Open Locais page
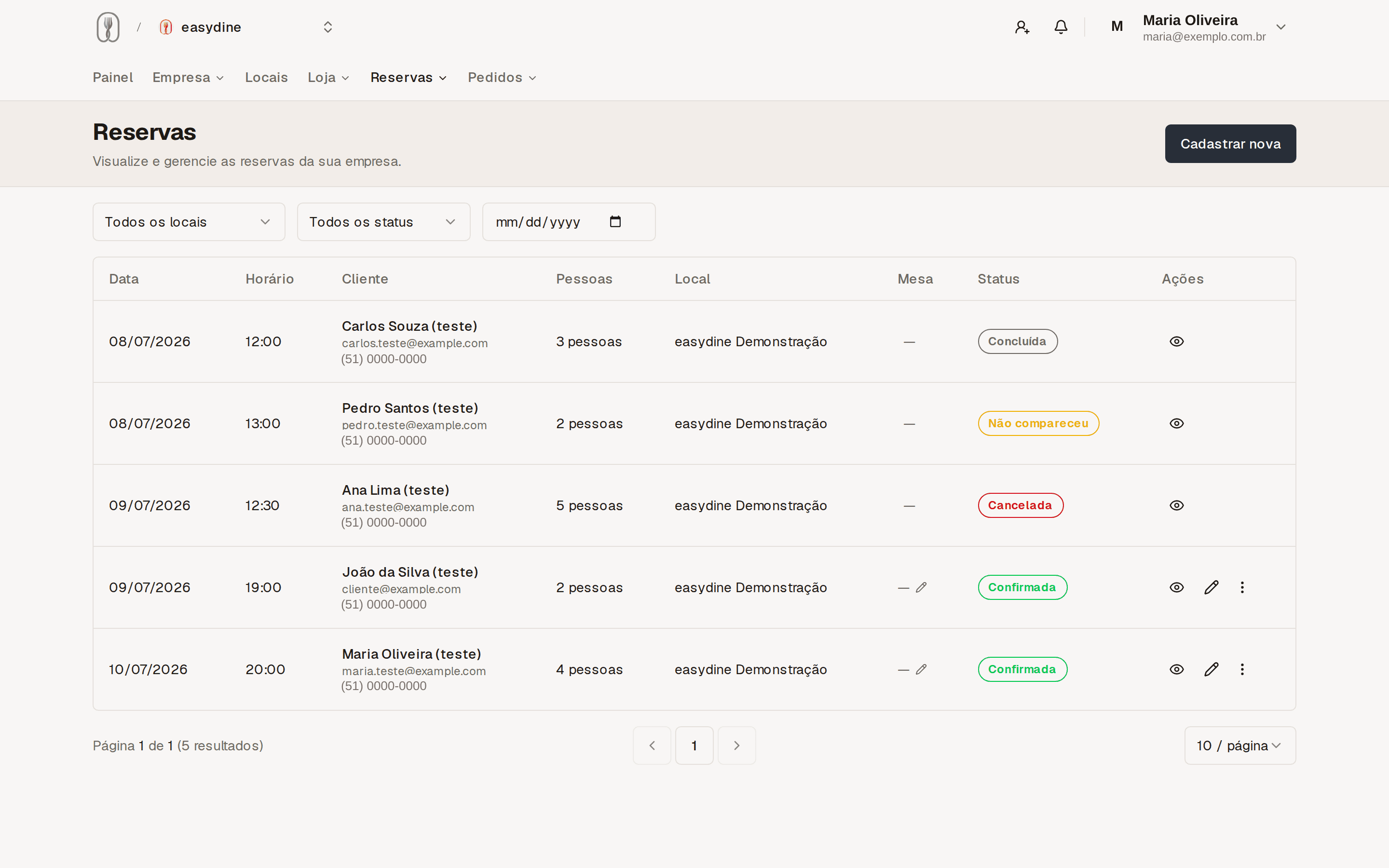 pos(266,78)
